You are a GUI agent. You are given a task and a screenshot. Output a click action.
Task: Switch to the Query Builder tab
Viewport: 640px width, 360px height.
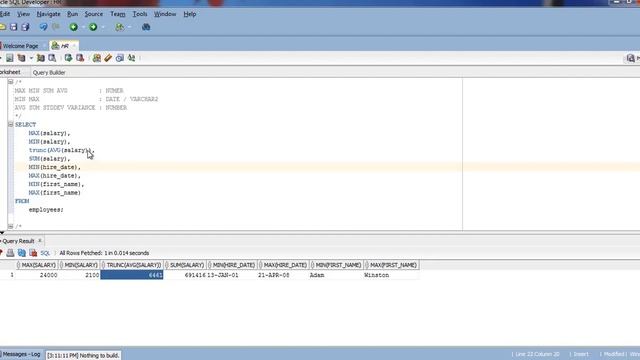click(x=49, y=72)
